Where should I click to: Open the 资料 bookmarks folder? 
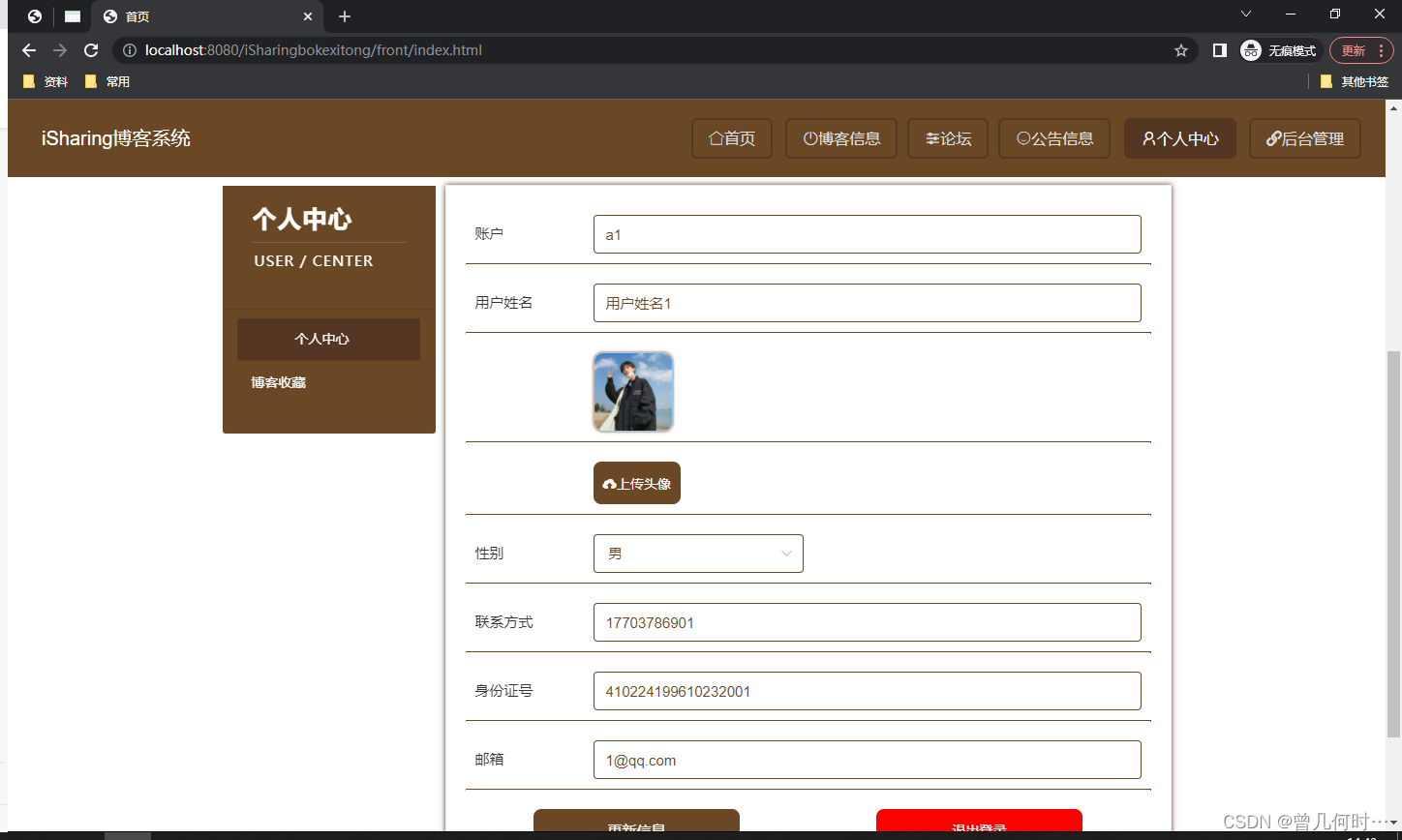pos(45,81)
